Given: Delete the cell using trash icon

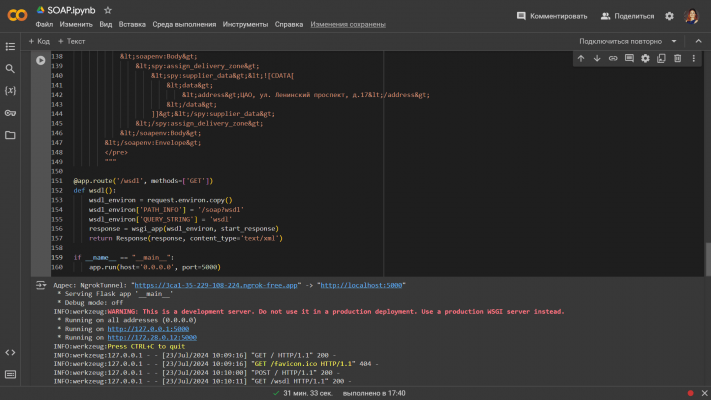Looking at the screenshot, I should [x=677, y=58].
